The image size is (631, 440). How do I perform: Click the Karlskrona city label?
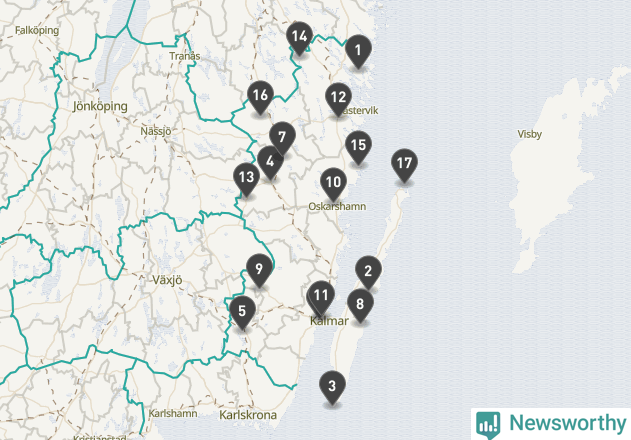click(x=248, y=415)
